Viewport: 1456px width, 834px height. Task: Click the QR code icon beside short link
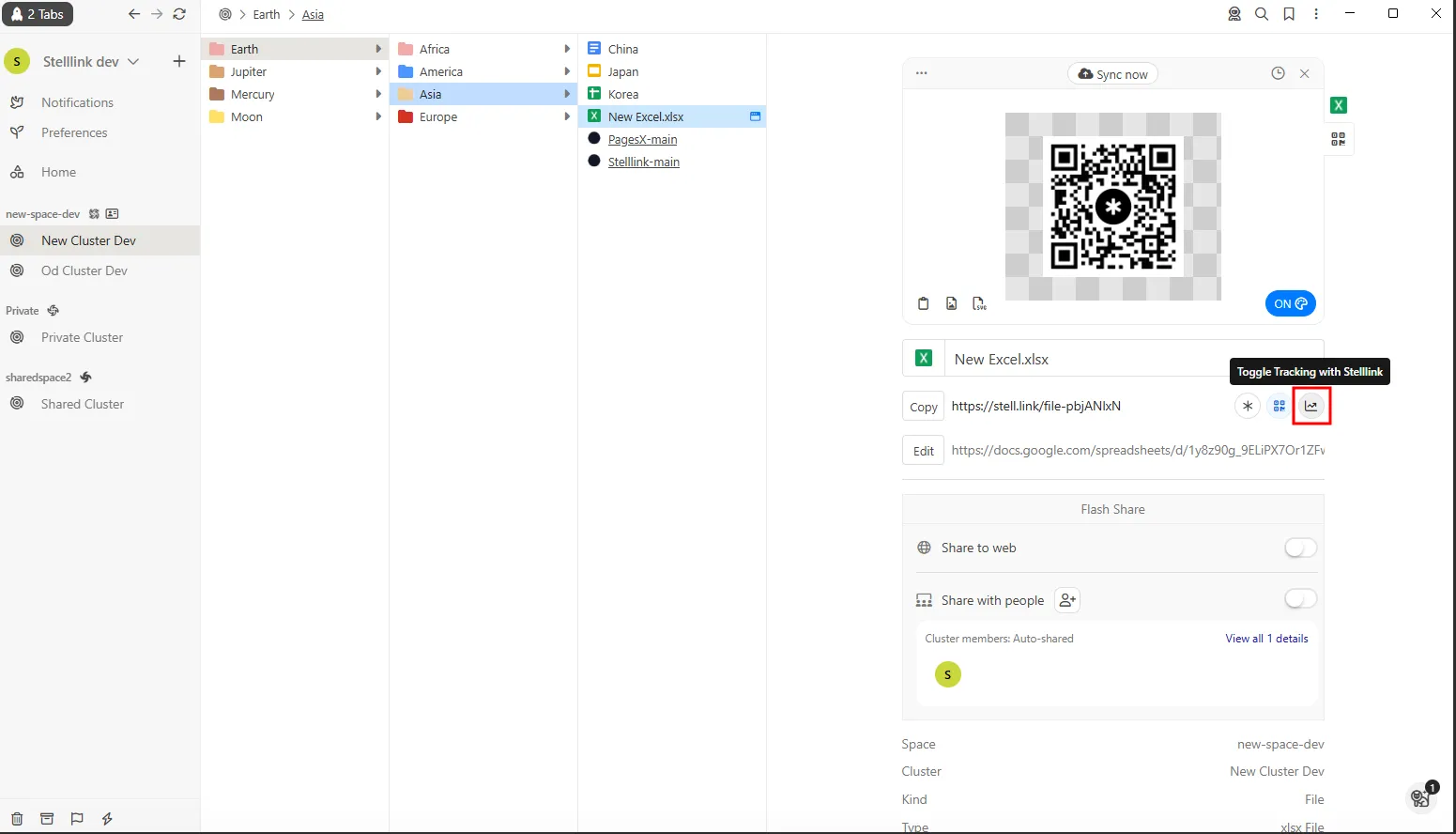(1279, 406)
